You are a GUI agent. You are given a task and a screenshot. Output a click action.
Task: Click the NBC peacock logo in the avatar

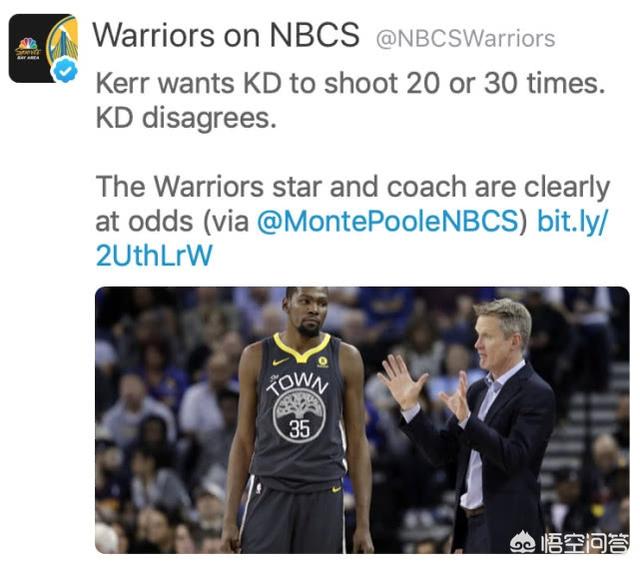(28, 44)
